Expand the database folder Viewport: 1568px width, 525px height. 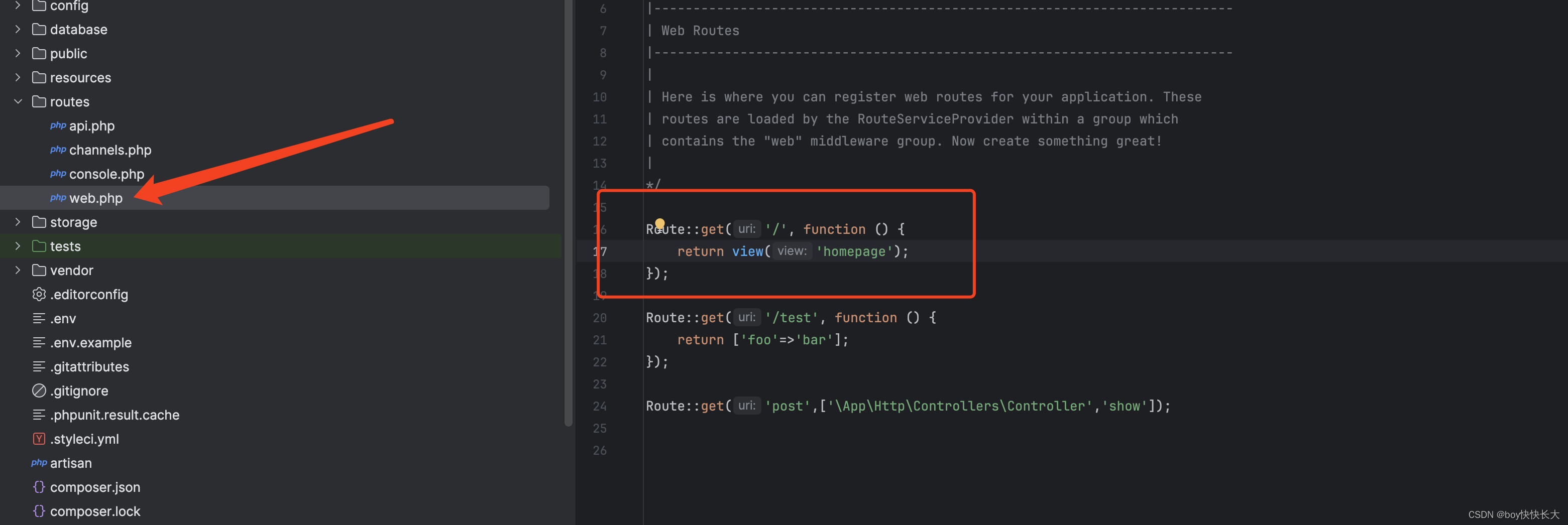click(x=18, y=29)
